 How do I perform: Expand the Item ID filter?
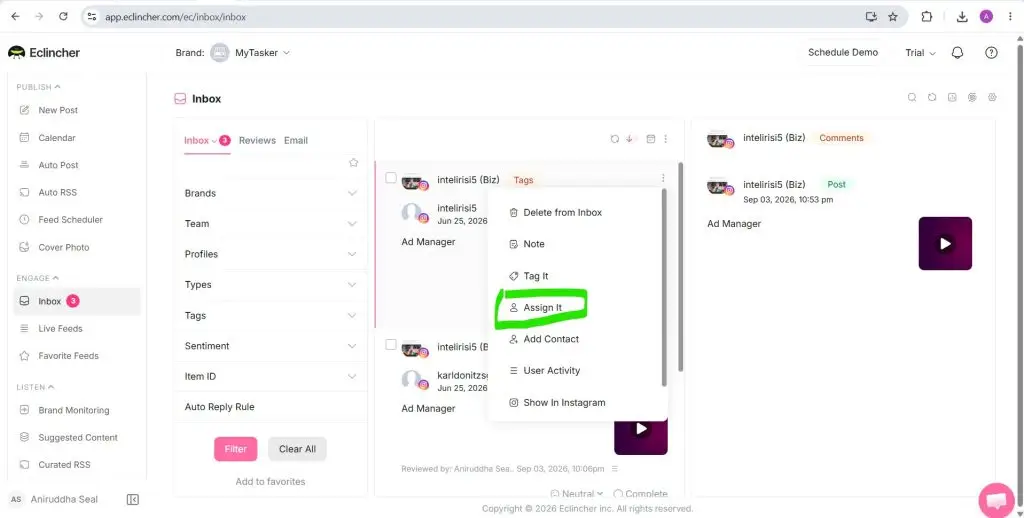270,377
